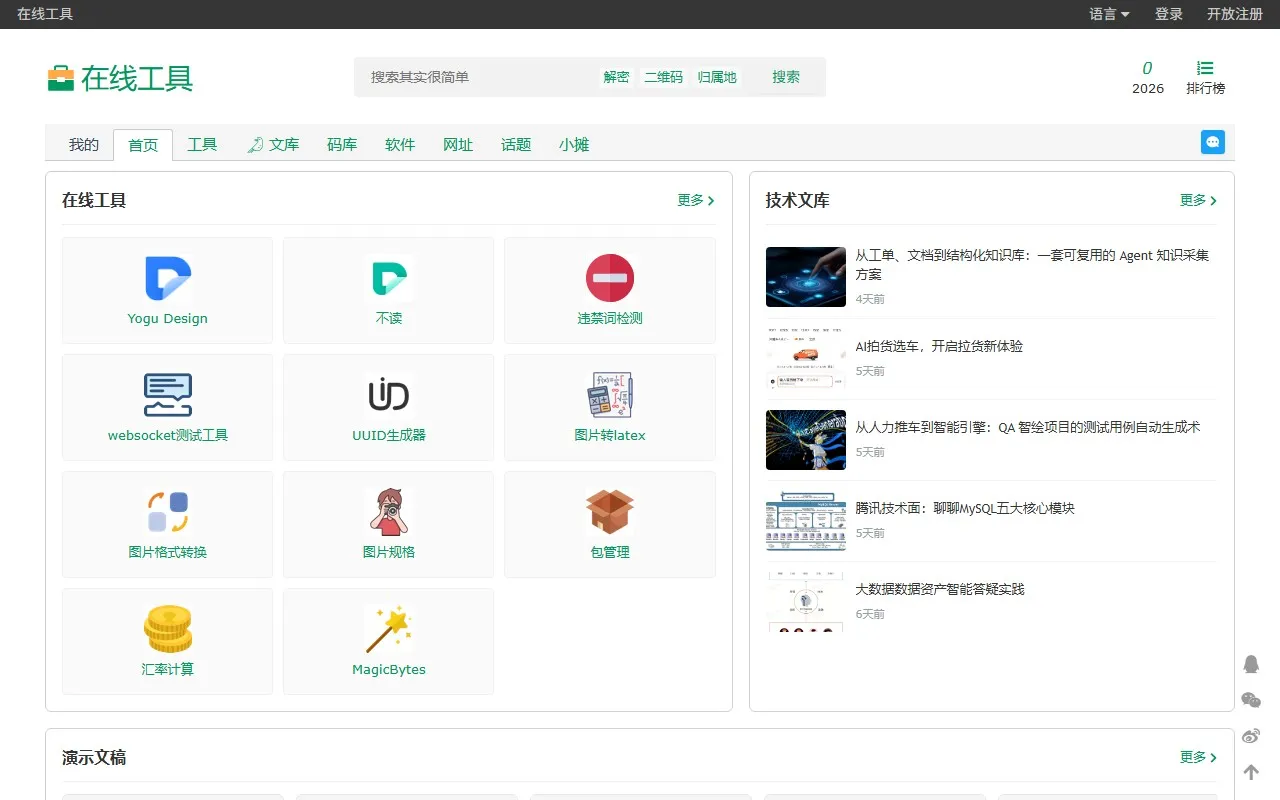Open the 文库 tab
The width and height of the screenshot is (1280, 800).
(282, 144)
